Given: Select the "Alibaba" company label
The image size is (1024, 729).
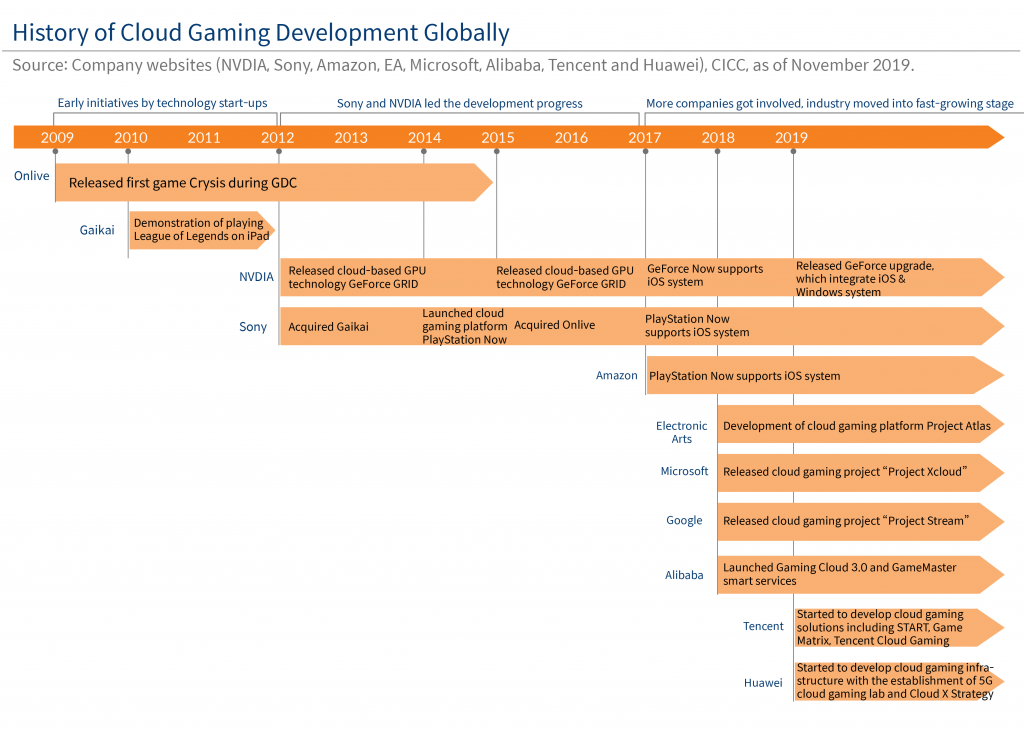Looking at the screenshot, I should coord(684,575).
